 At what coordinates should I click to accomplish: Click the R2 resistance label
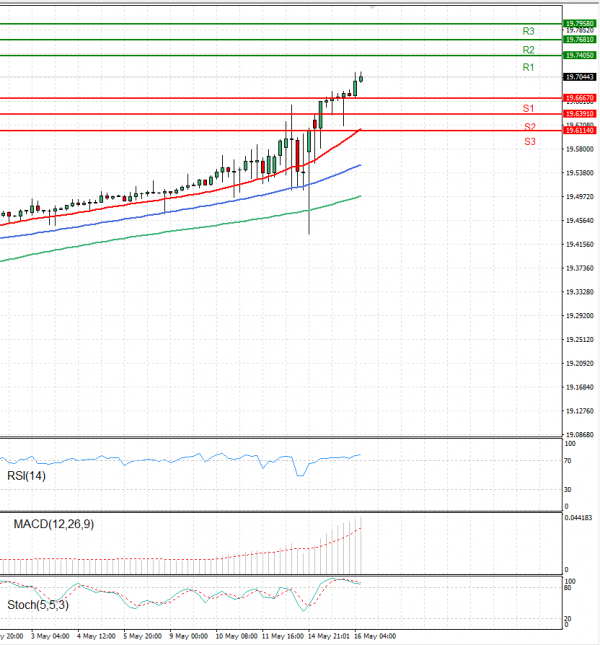click(x=528, y=50)
